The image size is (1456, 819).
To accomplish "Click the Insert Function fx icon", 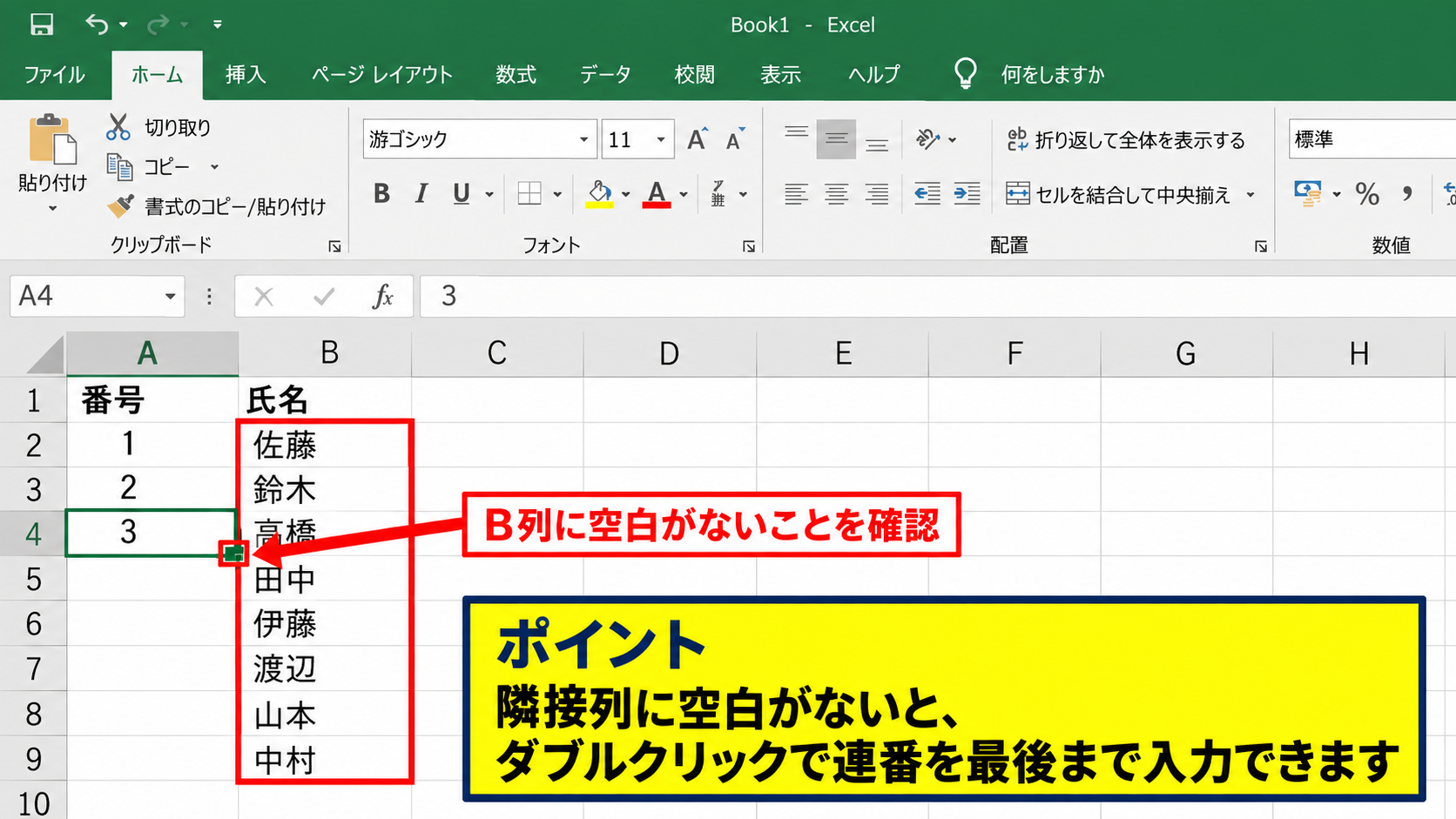I will (x=382, y=297).
